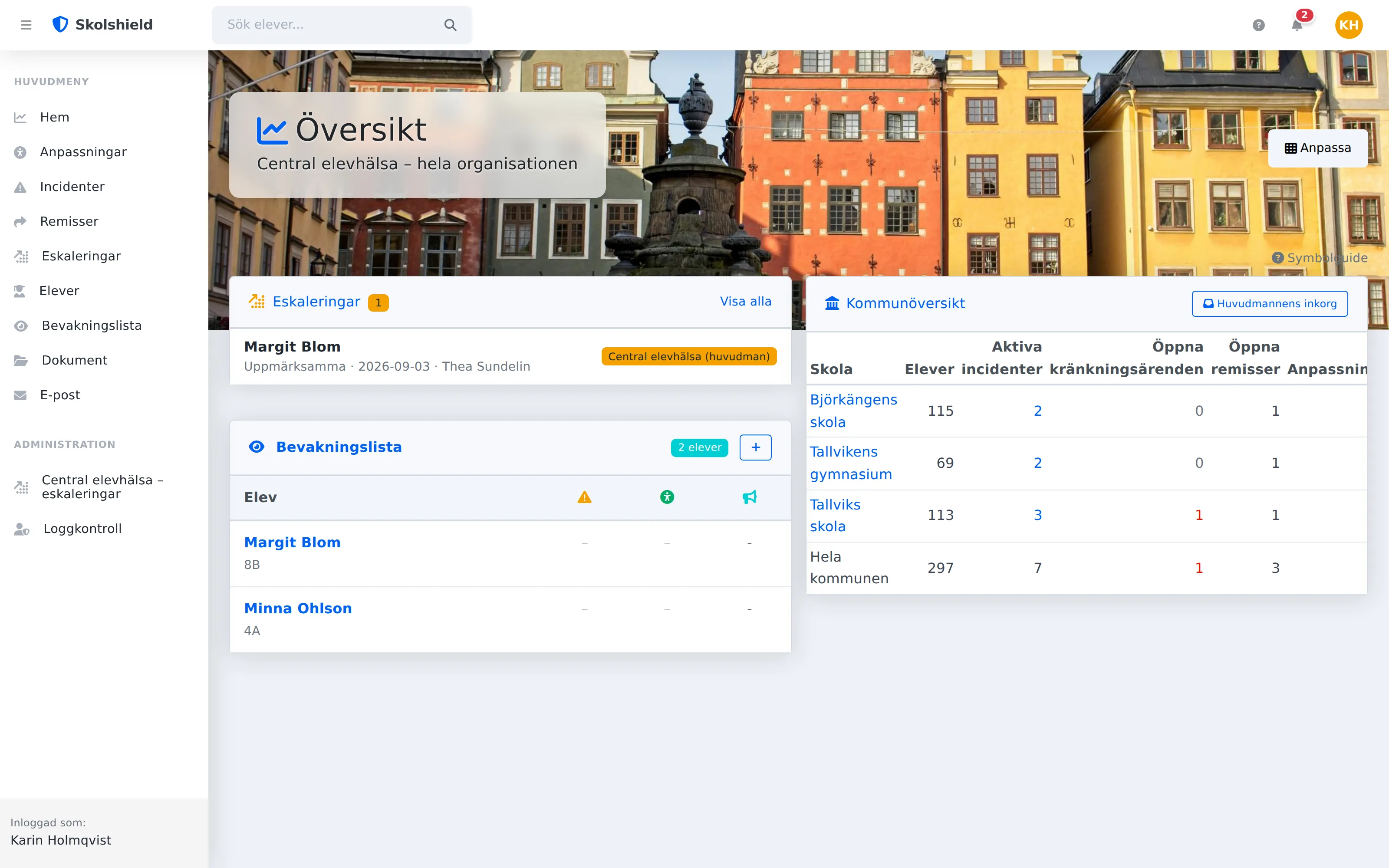Click active incidents count 2 for Björkängens skola

pos(1038,411)
